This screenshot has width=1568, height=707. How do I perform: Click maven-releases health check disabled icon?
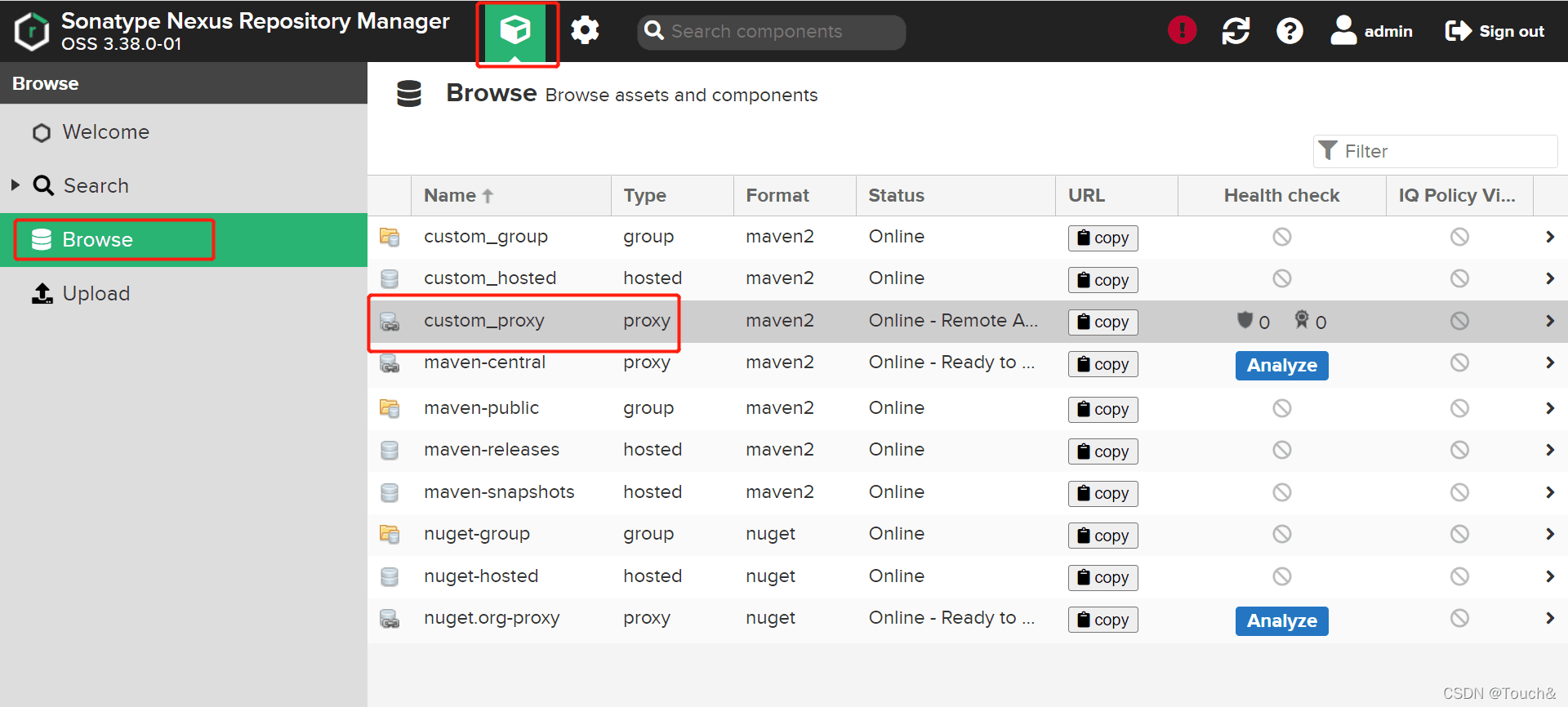pyautogui.click(x=1282, y=450)
